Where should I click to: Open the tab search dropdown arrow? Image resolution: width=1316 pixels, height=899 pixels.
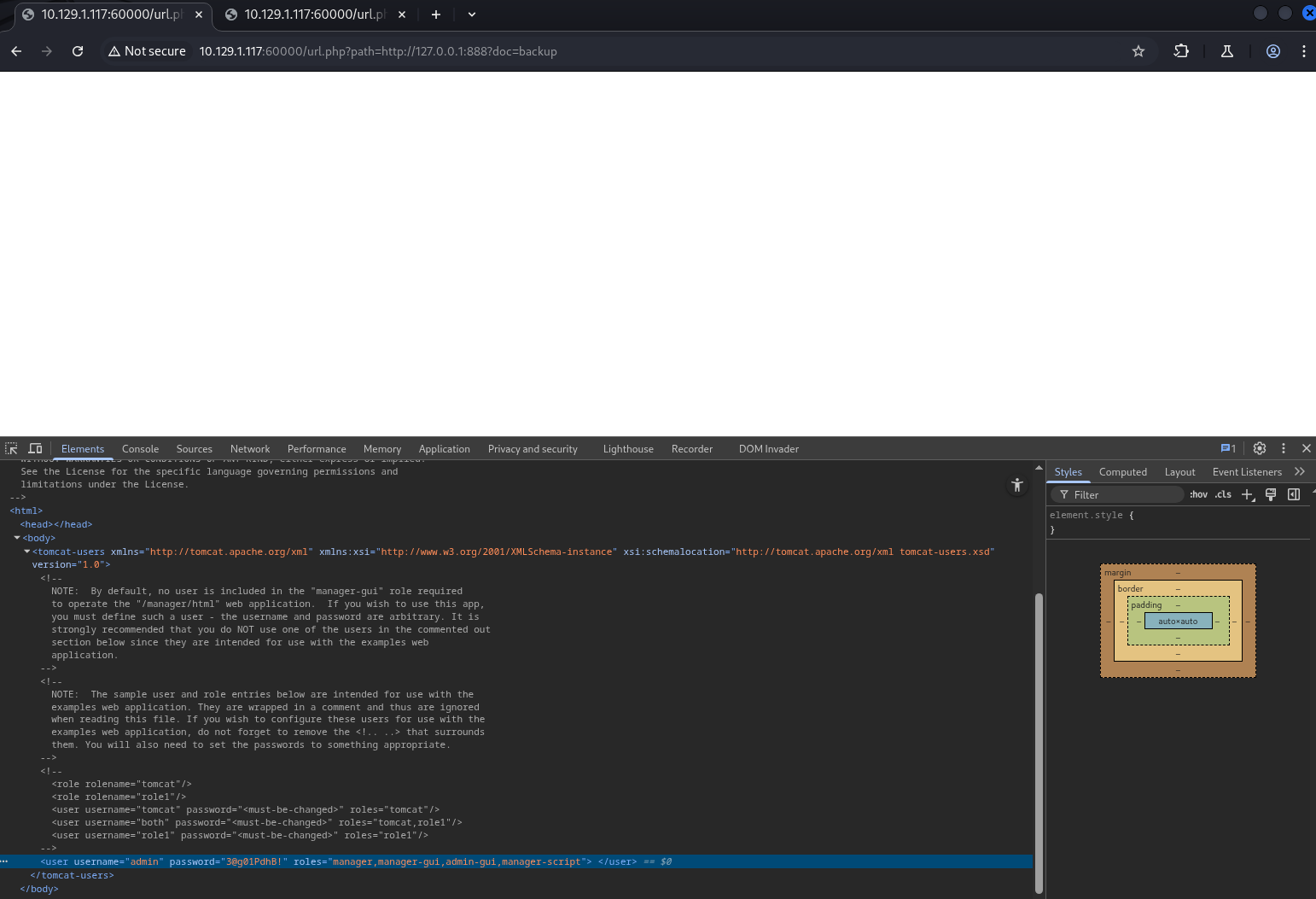(472, 15)
